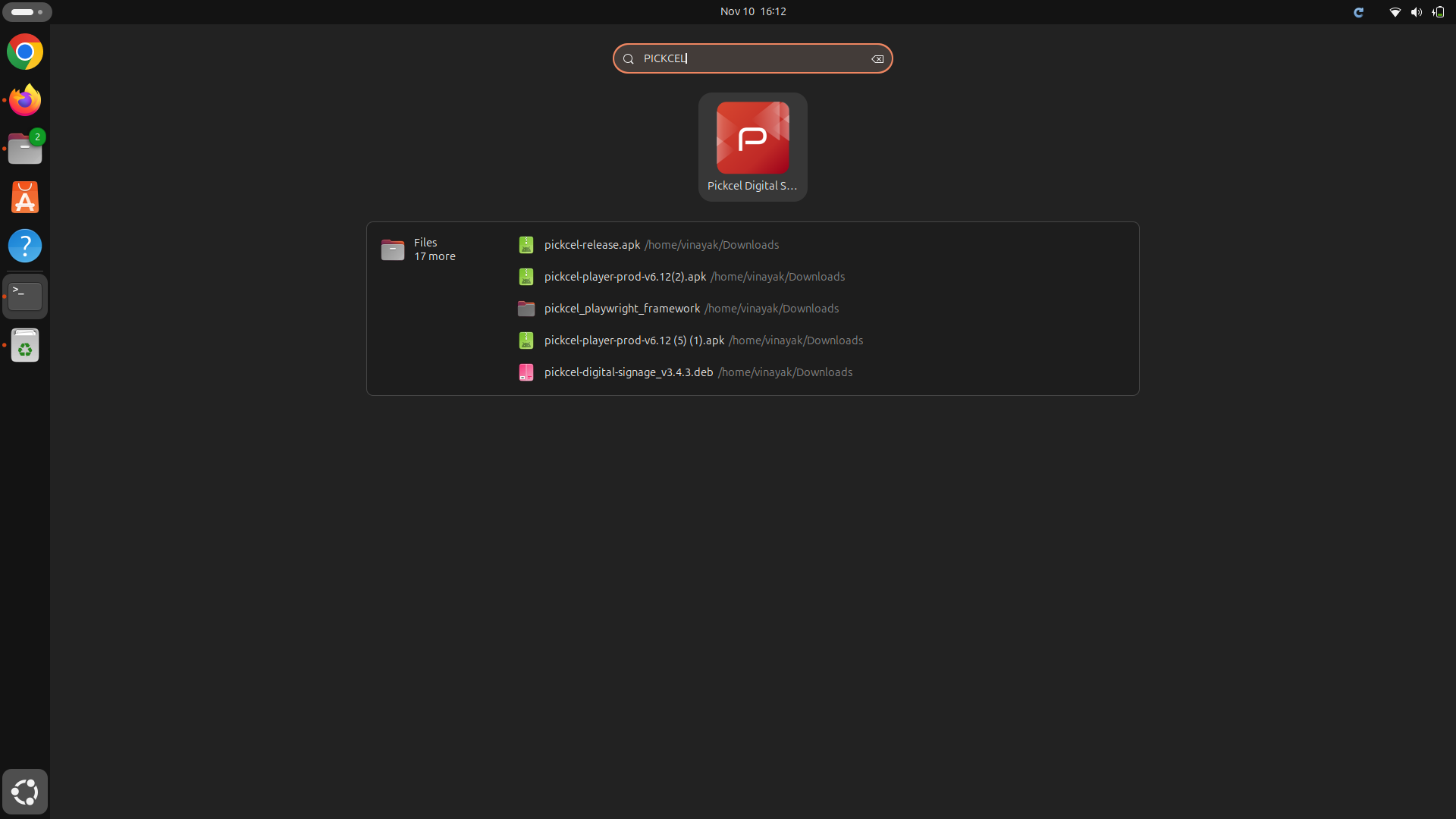Open pickcel-player-prod-v6.12(2).apk result
Screen dimensions: 1456x819
coord(625,277)
